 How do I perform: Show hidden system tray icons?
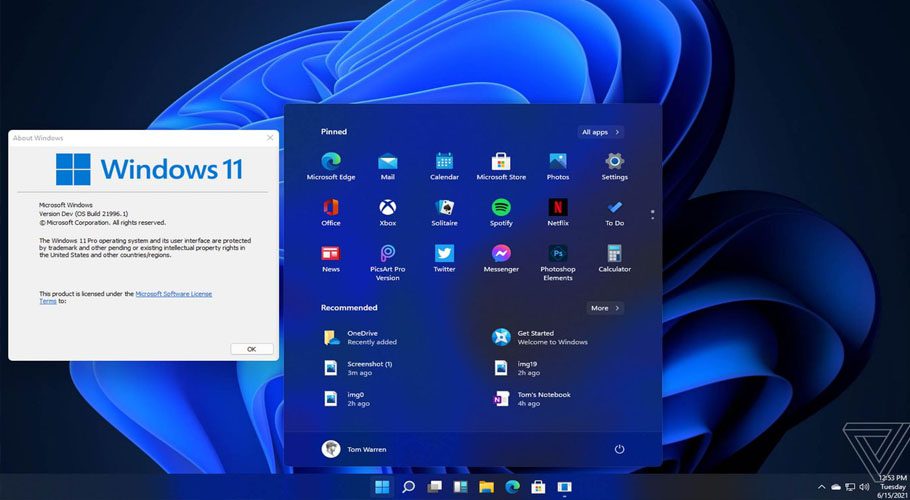pyautogui.click(x=821, y=487)
